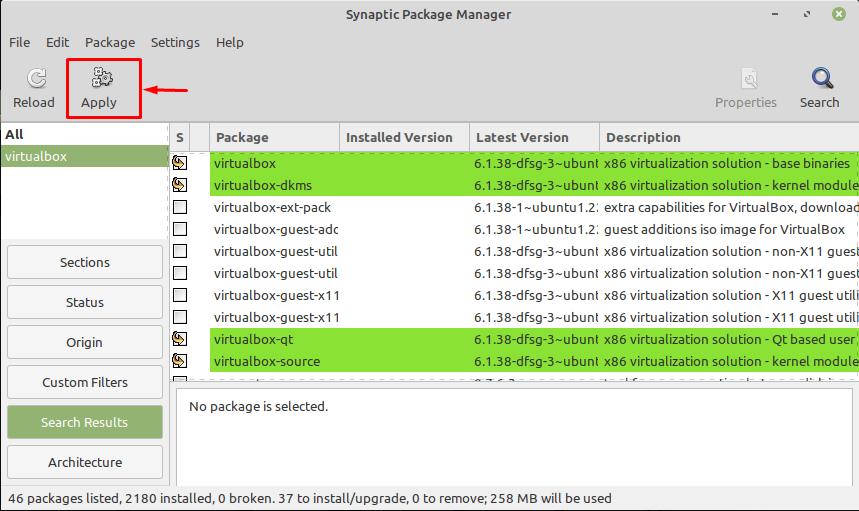Click the Apply gears icon
Image resolution: width=859 pixels, height=511 pixels.
pos(102,77)
